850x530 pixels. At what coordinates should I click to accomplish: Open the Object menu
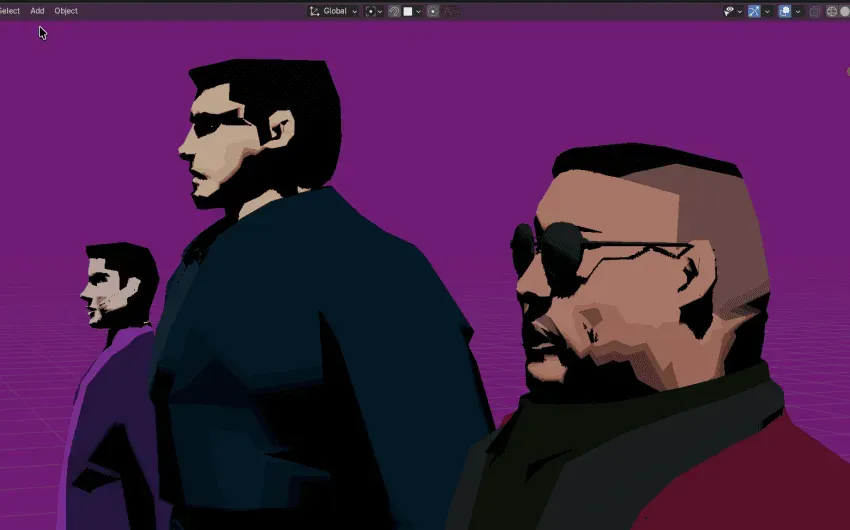click(66, 11)
